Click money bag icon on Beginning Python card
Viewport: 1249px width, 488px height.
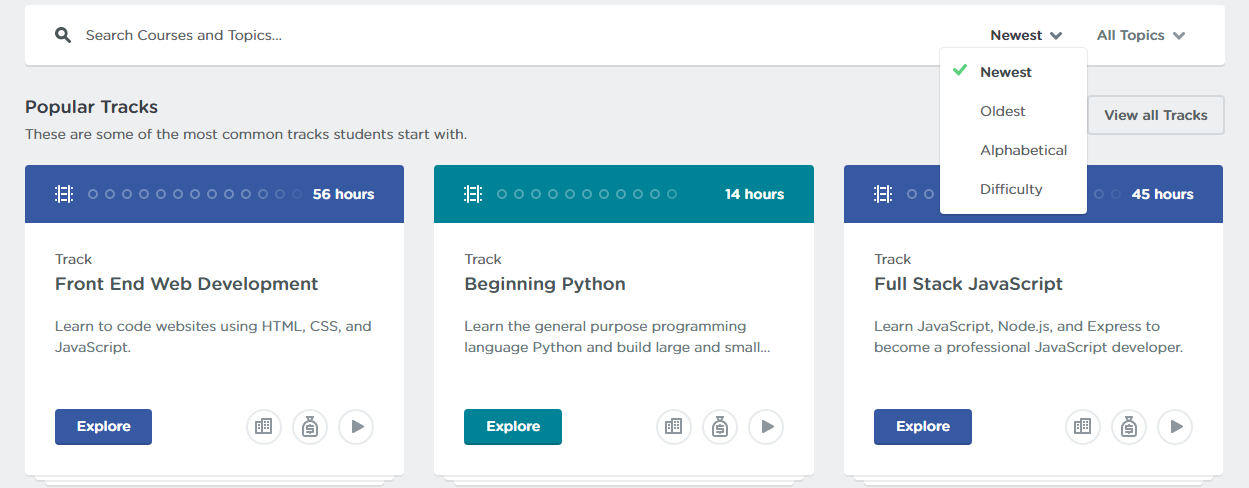click(x=720, y=427)
